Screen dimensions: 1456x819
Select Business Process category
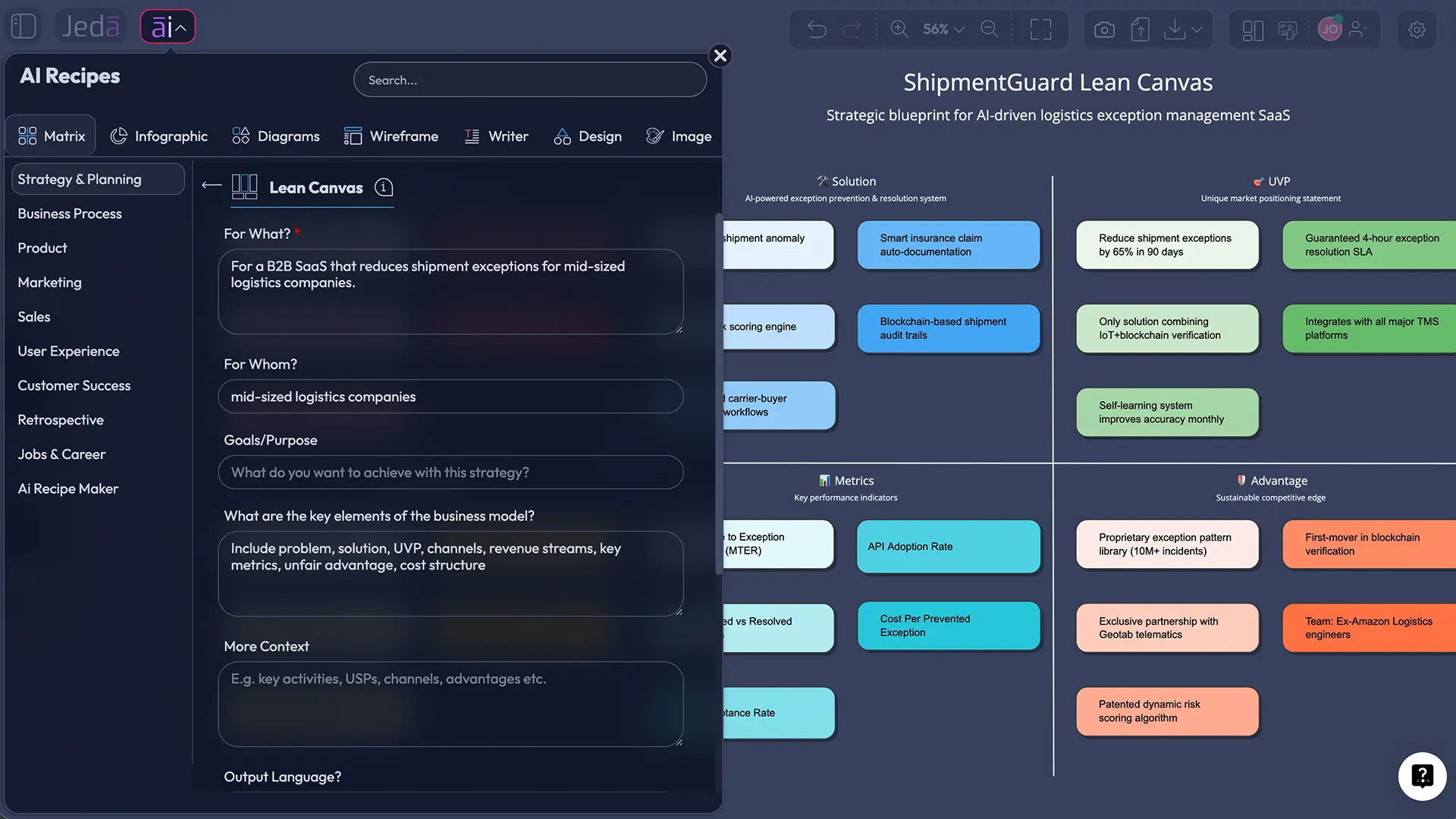70,214
